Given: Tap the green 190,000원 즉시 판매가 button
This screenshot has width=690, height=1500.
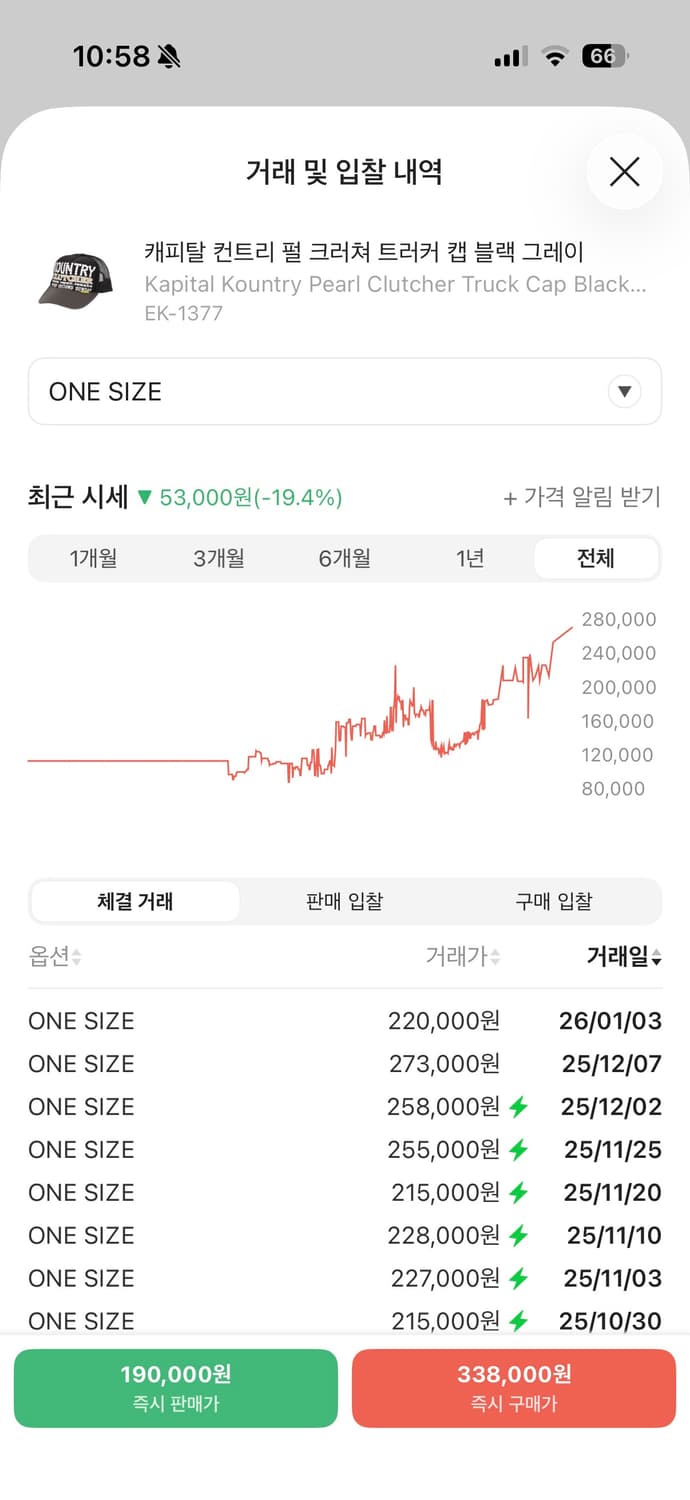Looking at the screenshot, I should [x=176, y=1388].
